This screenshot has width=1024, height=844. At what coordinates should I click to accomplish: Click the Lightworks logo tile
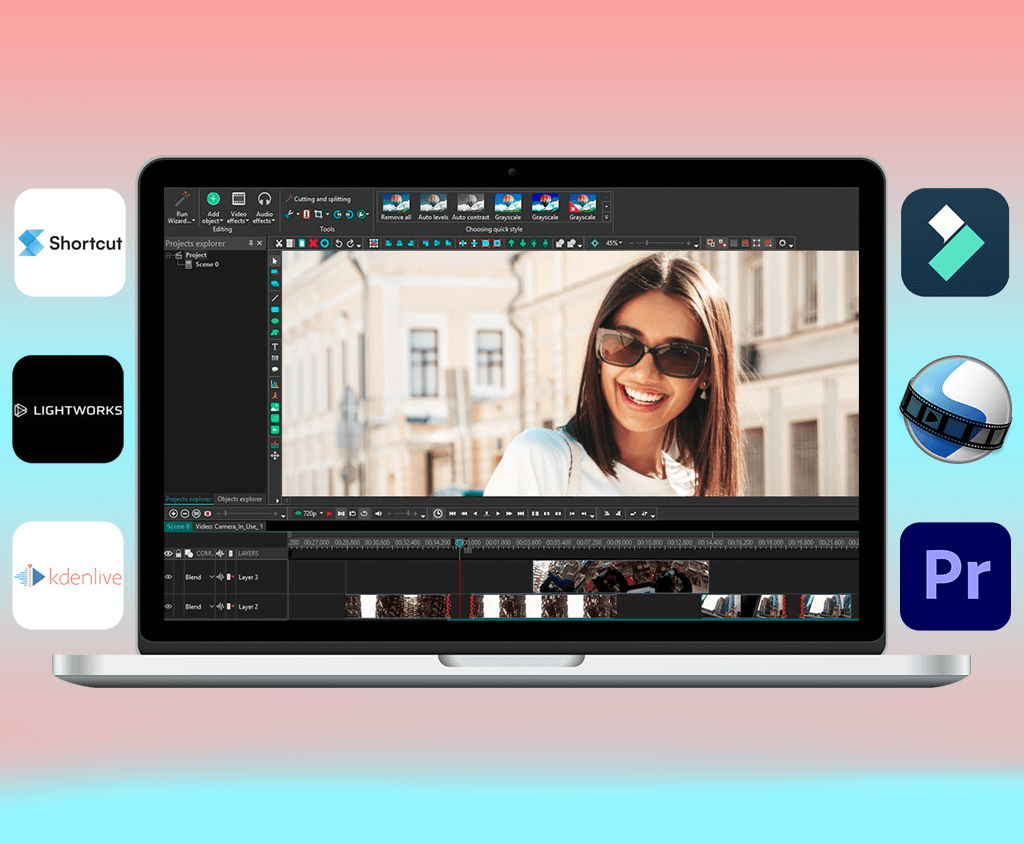click(68, 410)
